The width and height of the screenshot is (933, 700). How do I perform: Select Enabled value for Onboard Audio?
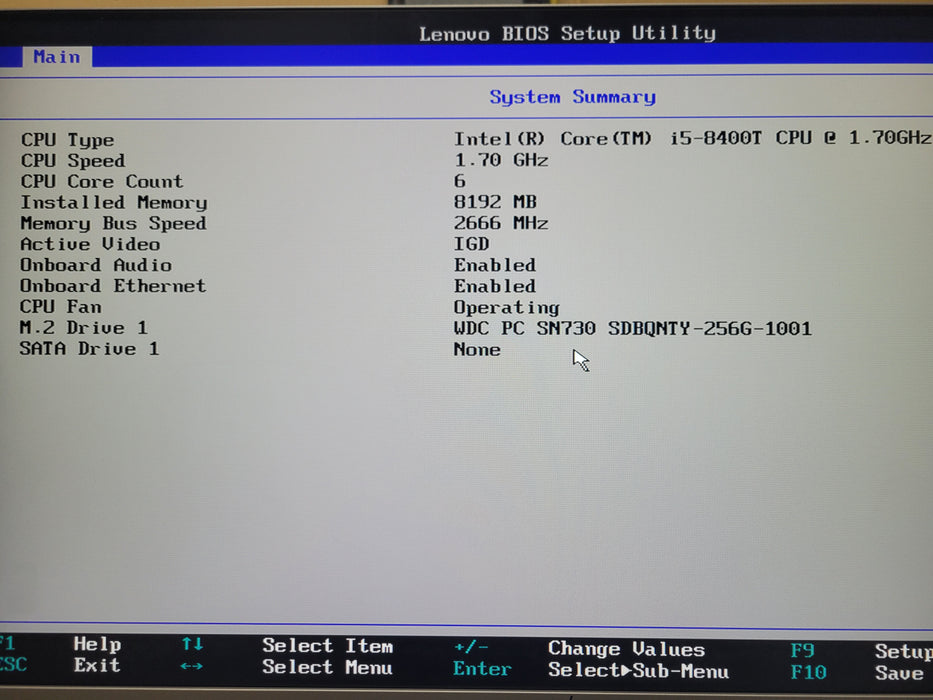coord(494,265)
